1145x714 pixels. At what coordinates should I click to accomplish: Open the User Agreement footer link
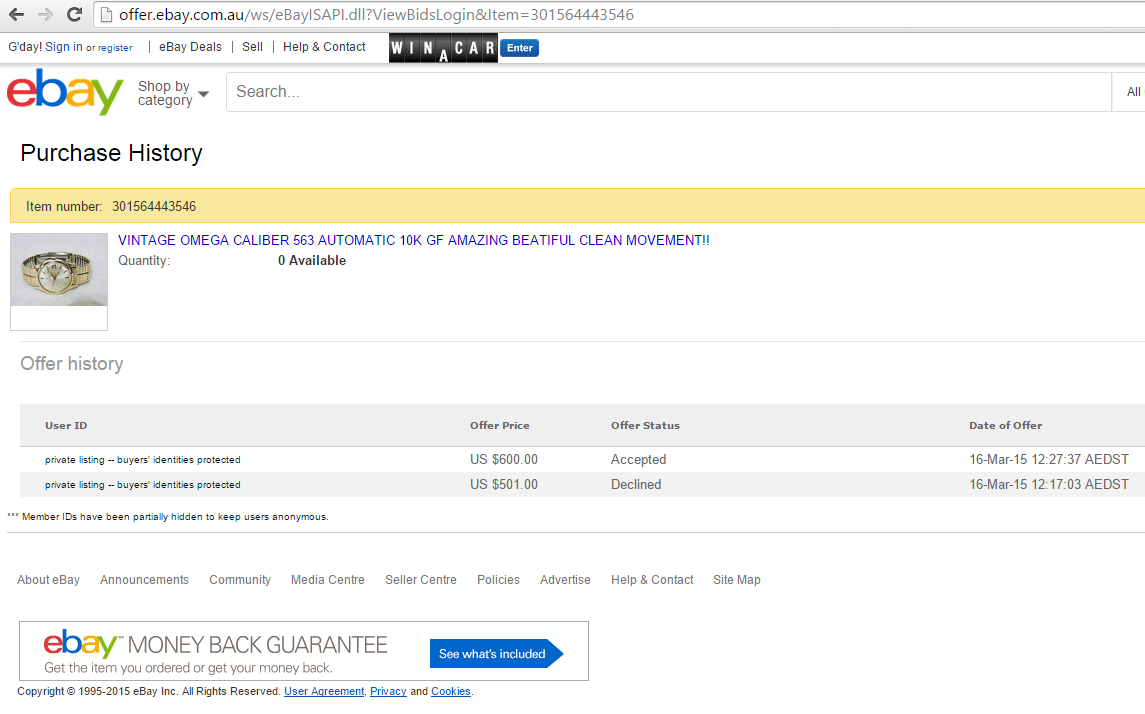(x=324, y=692)
